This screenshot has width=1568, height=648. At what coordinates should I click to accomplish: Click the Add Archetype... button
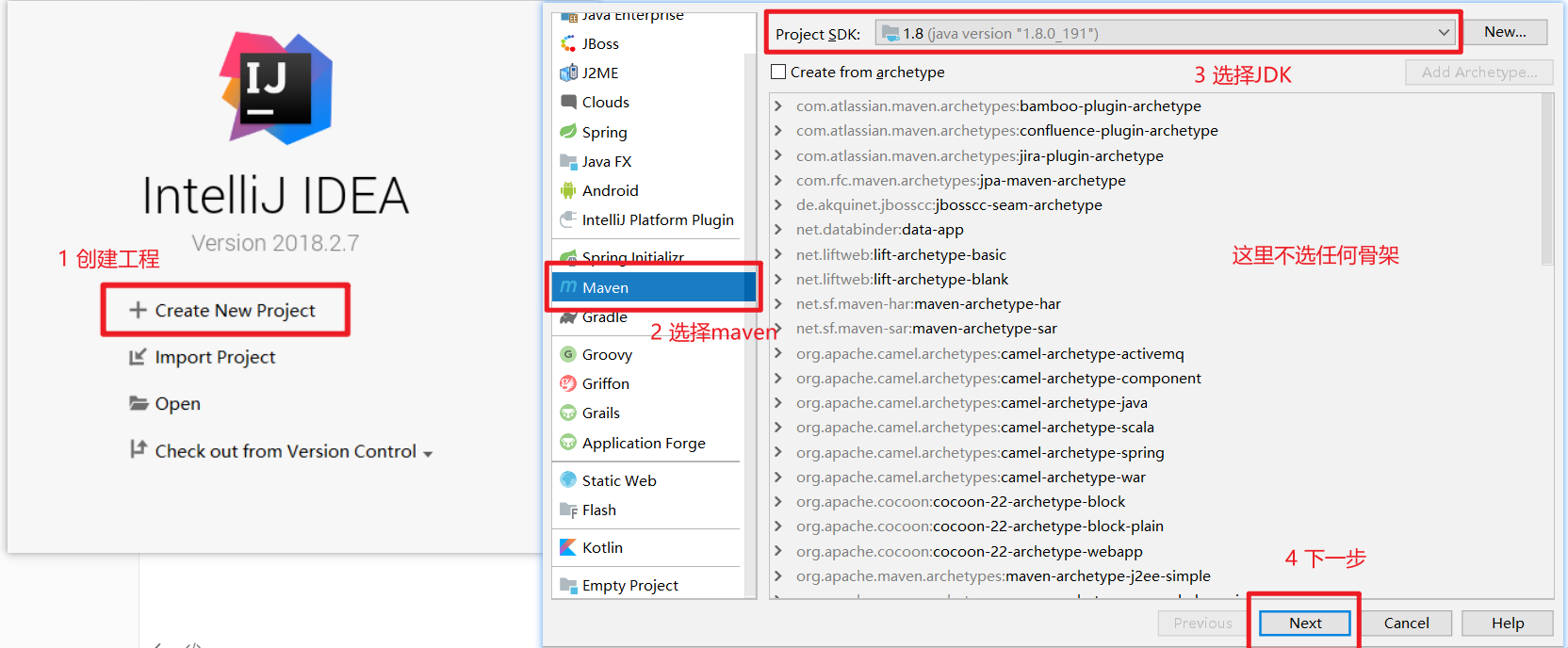click(1479, 72)
